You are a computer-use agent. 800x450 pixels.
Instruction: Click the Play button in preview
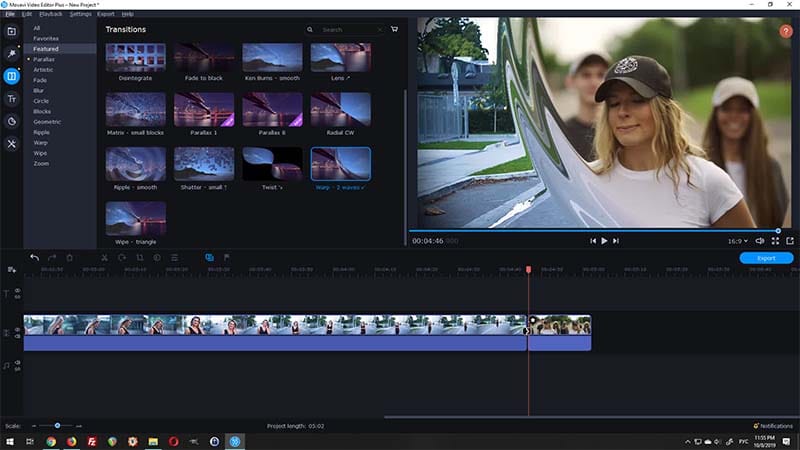(x=604, y=241)
